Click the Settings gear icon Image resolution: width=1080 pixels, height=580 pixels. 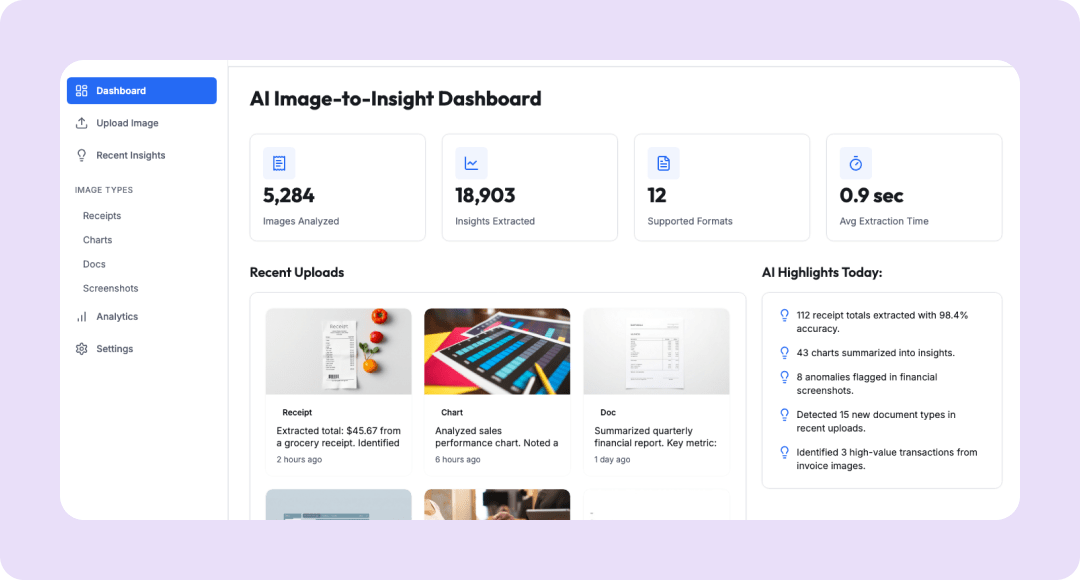click(x=82, y=349)
